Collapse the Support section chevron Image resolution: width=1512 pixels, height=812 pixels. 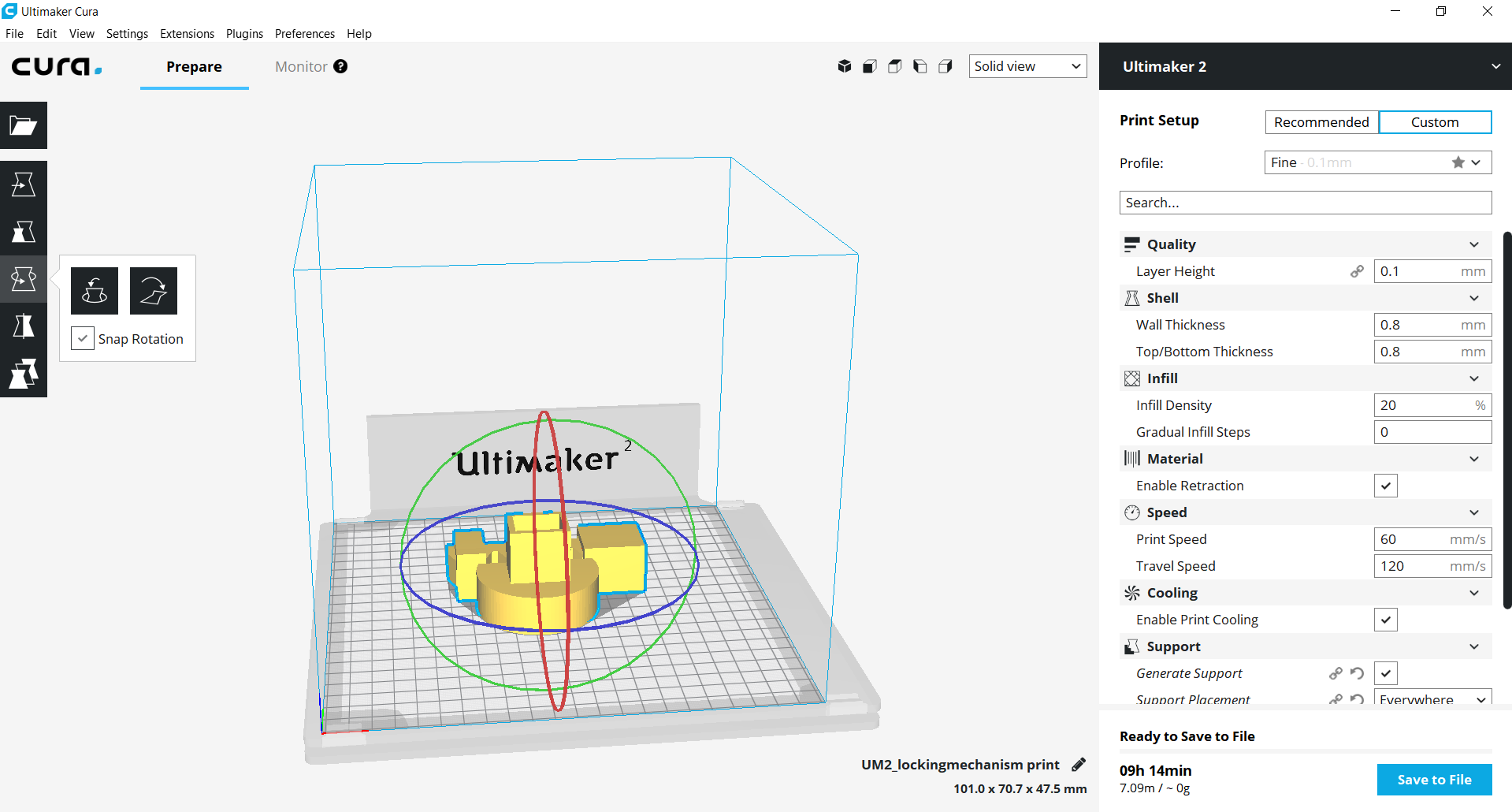(1474, 646)
